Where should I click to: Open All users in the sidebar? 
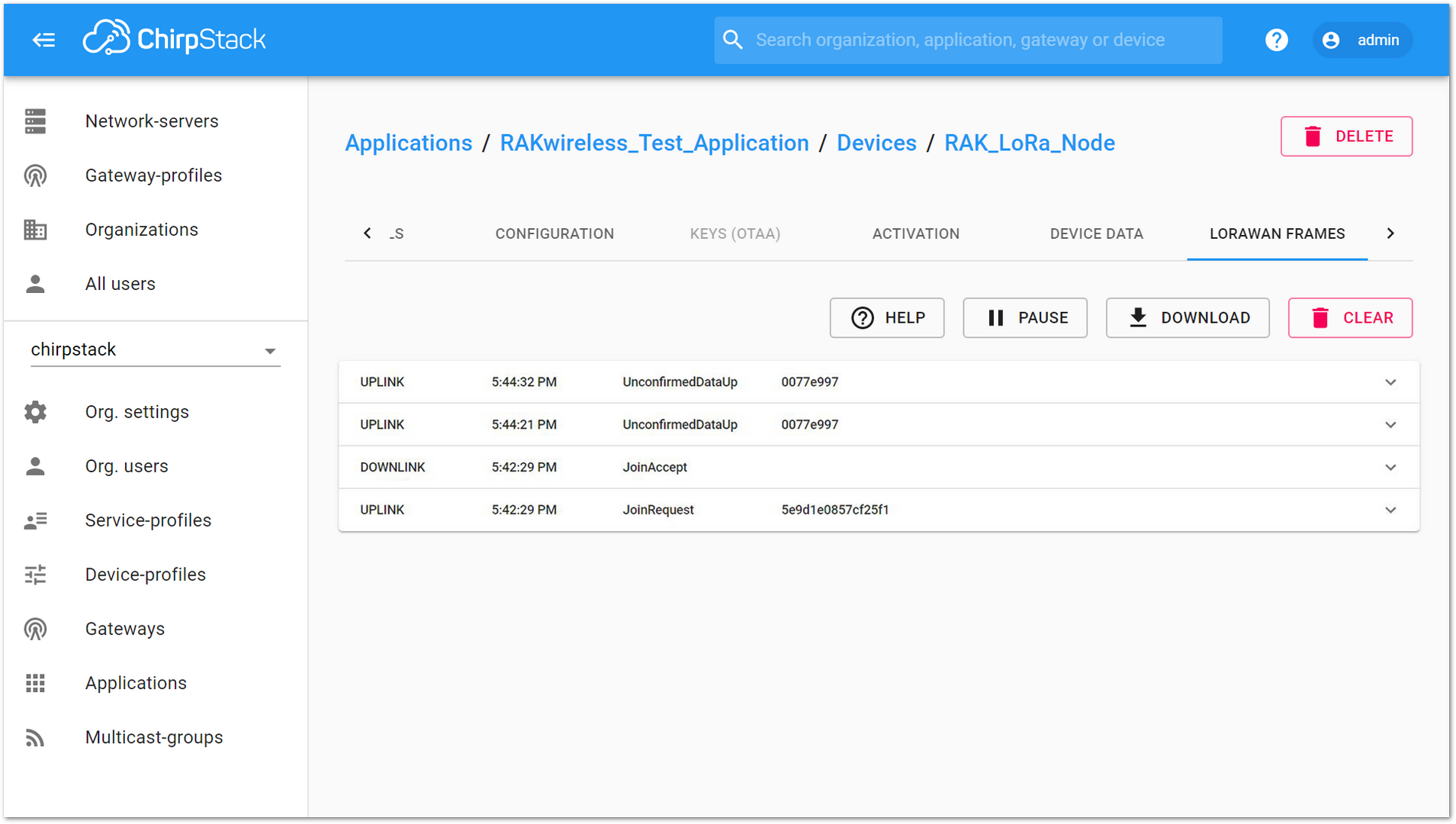coord(121,284)
